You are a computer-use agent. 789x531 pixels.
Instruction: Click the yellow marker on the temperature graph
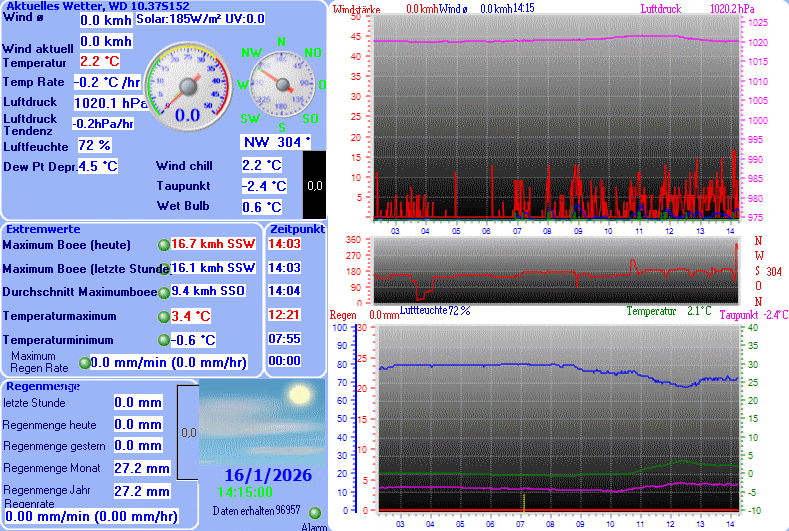click(523, 501)
